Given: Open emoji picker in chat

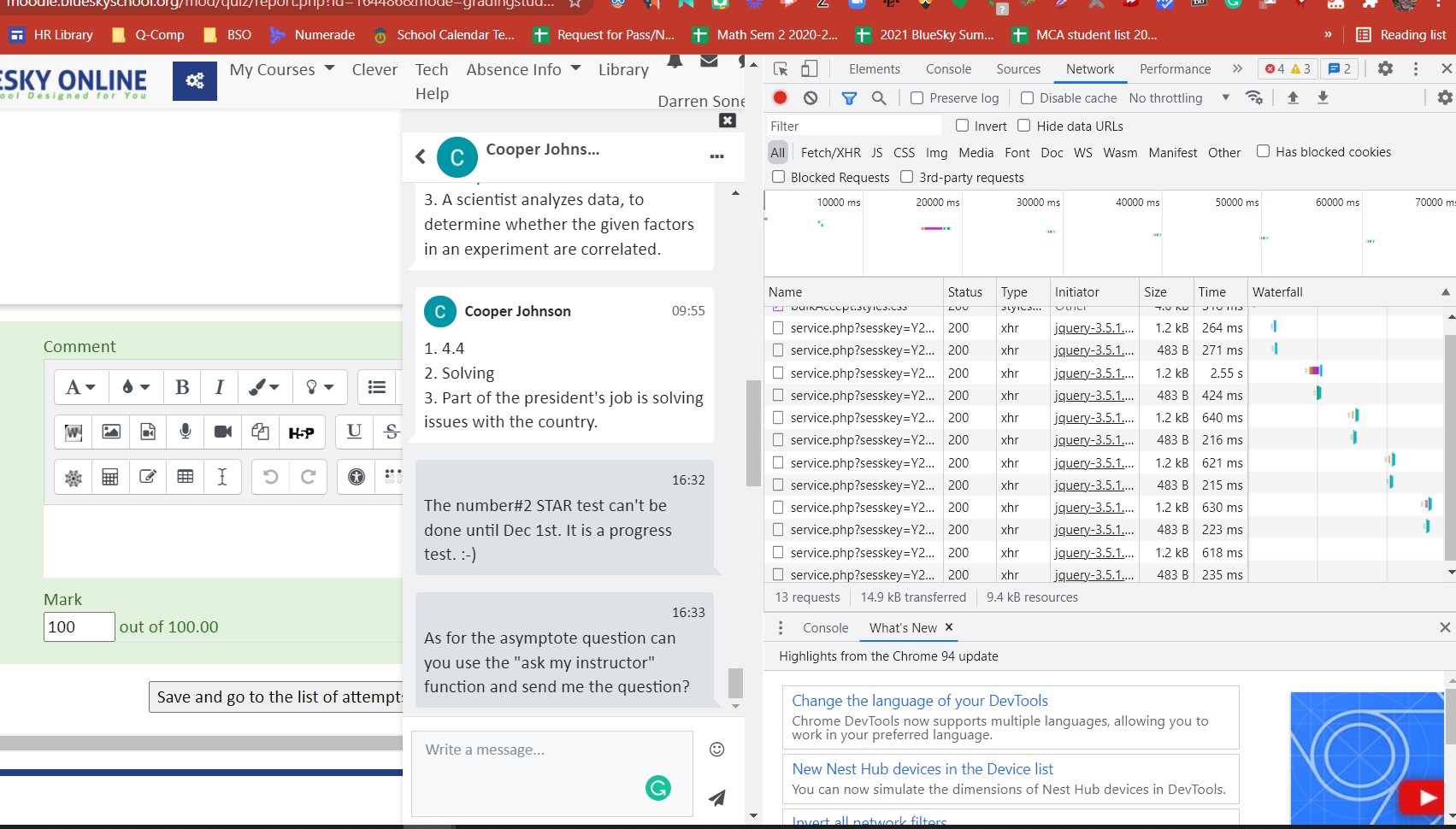Looking at the screenshot, I should [717, 750].
